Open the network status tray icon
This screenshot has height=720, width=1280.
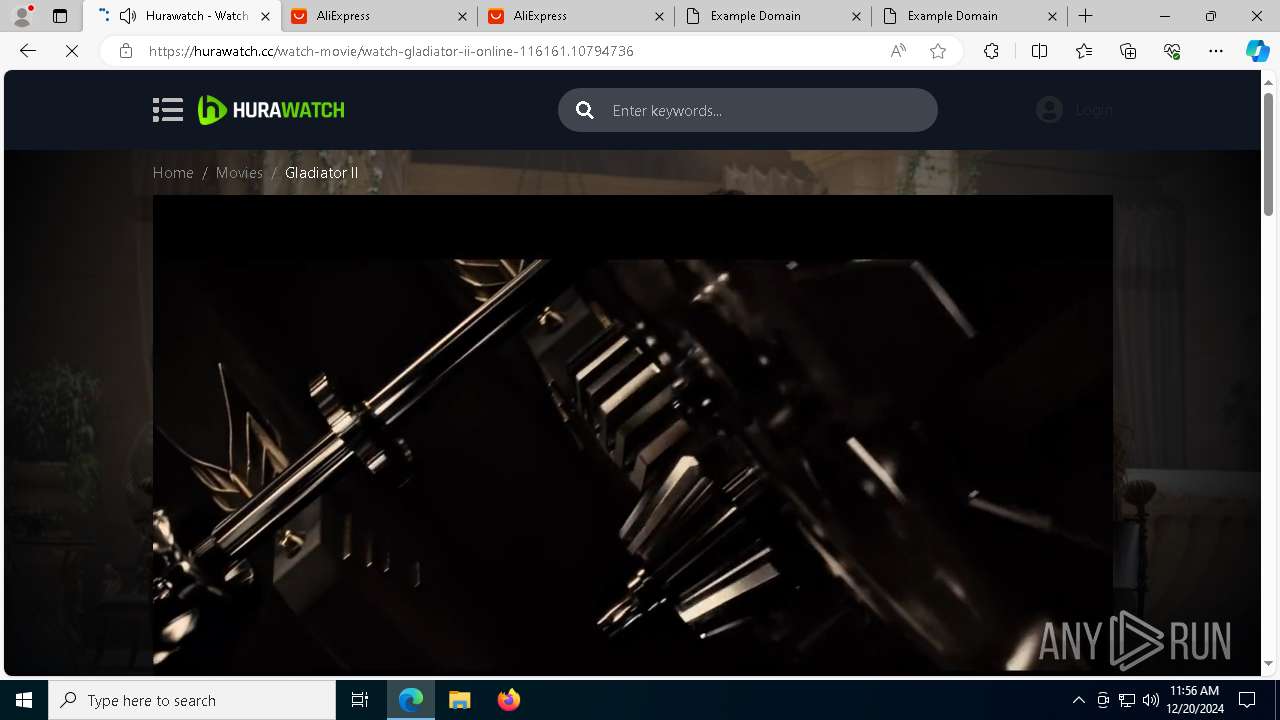[1127, 700]
